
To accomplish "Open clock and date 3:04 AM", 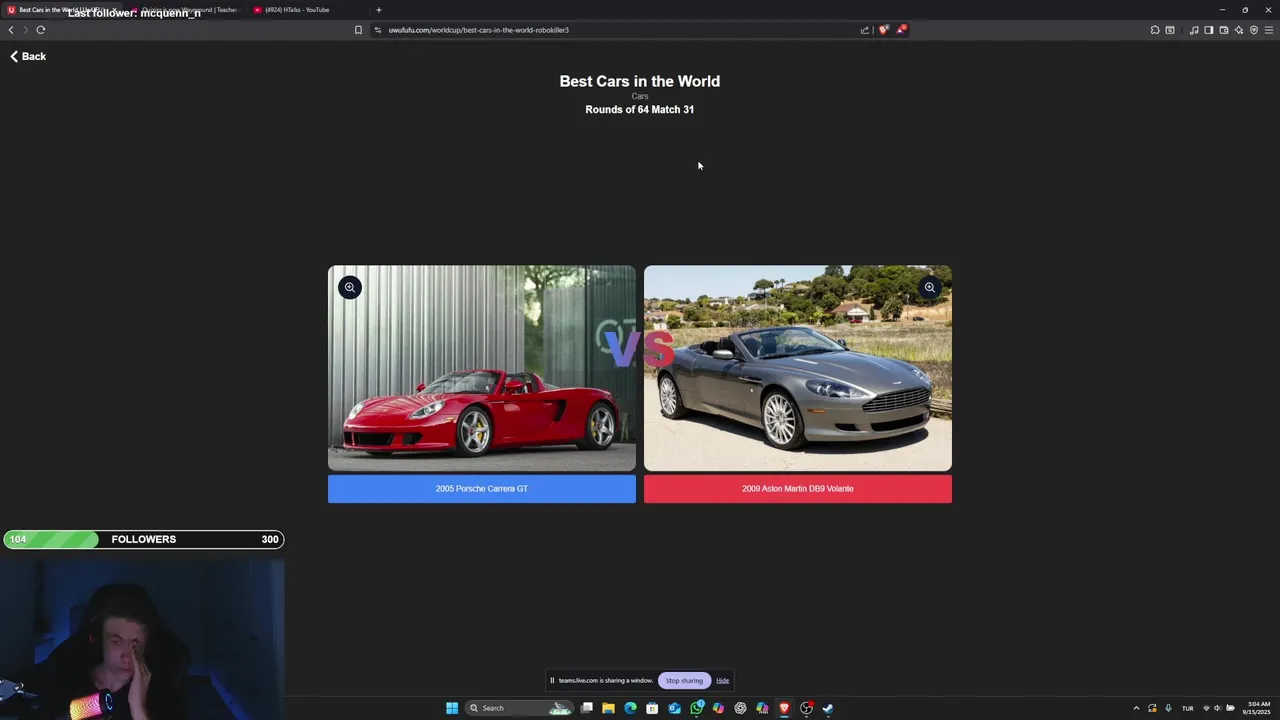I will coord(1256,708).
